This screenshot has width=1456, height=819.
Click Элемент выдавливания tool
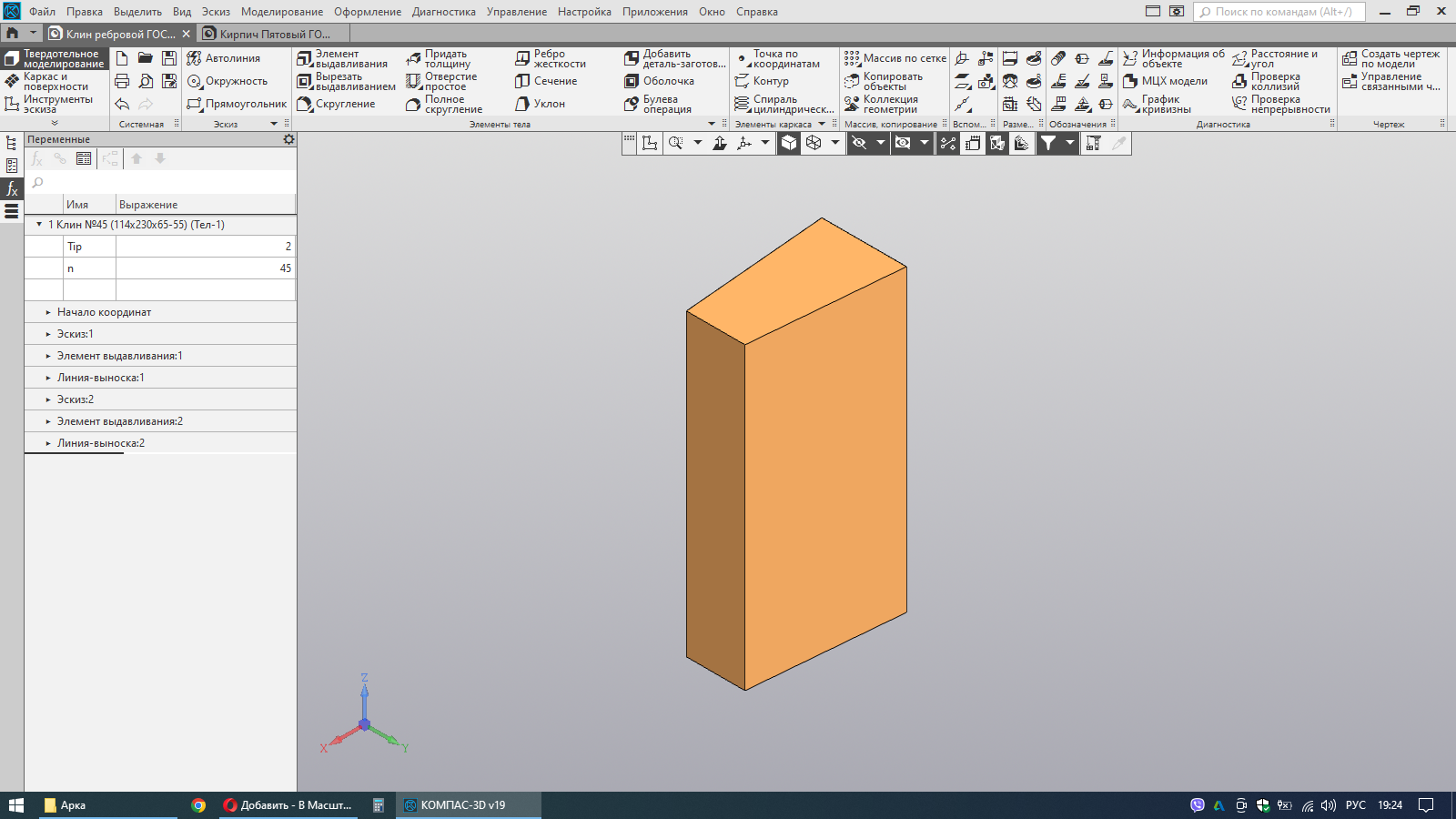(342, 58)
